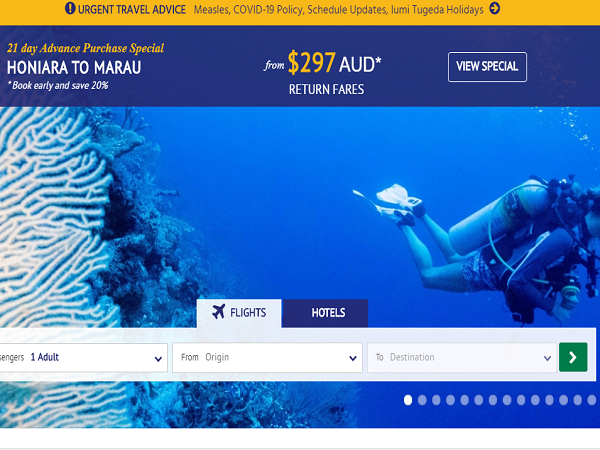Click the exclamation warning icon in banner
This screenshot has height=450, width=600.
point(70,8)
